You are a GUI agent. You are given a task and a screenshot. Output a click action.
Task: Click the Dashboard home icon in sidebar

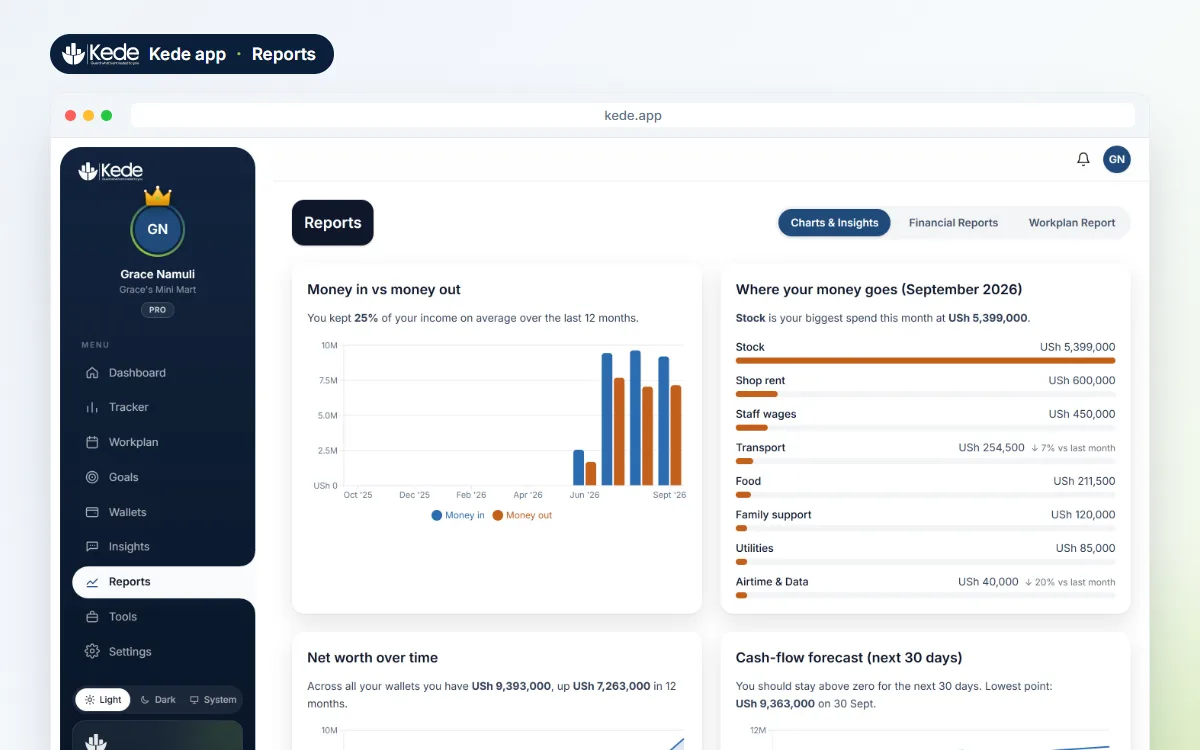click(x=92, y=373)
